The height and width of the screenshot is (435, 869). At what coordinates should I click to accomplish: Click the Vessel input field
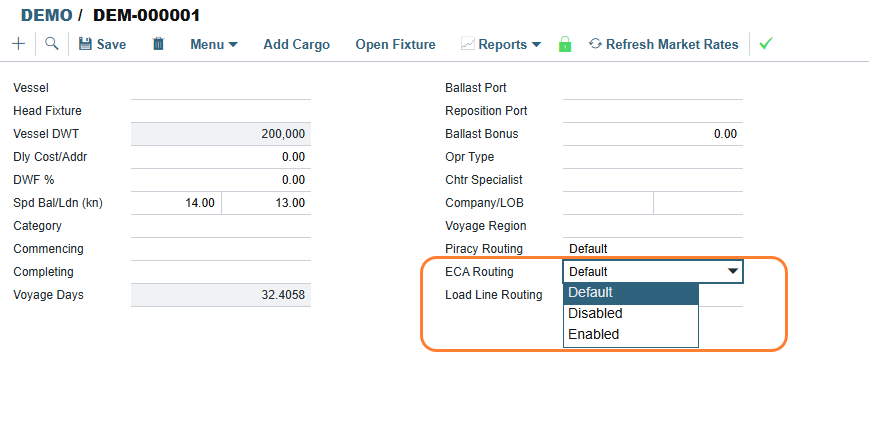220,88
